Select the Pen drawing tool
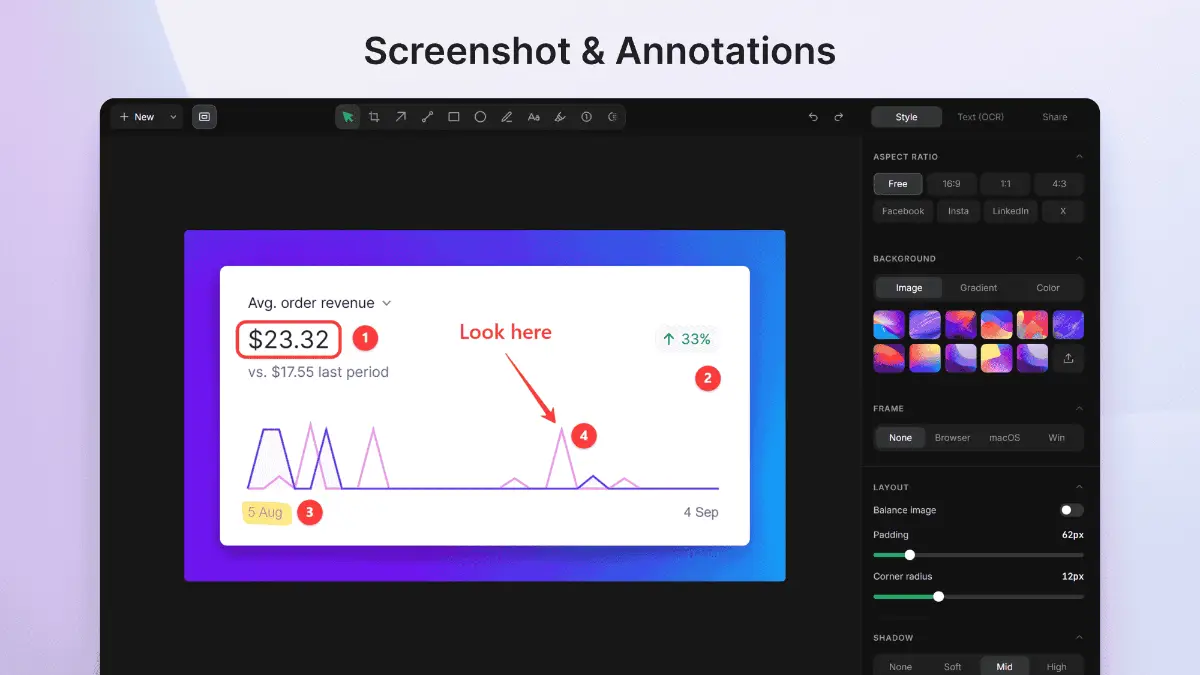The width and height of the screenshot is (1200, 675). tap(507, 117)
